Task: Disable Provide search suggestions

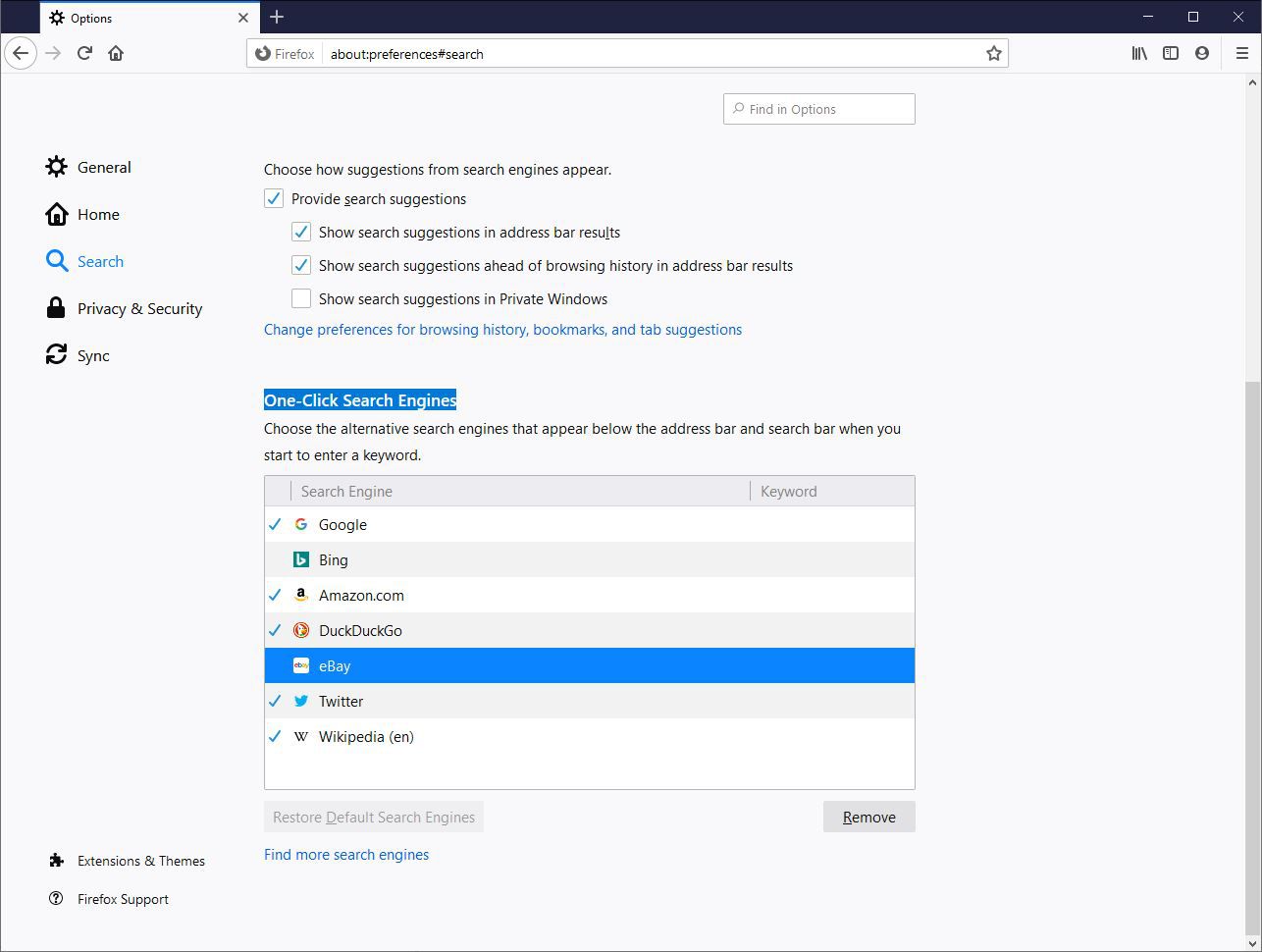Action: point(274,199)
